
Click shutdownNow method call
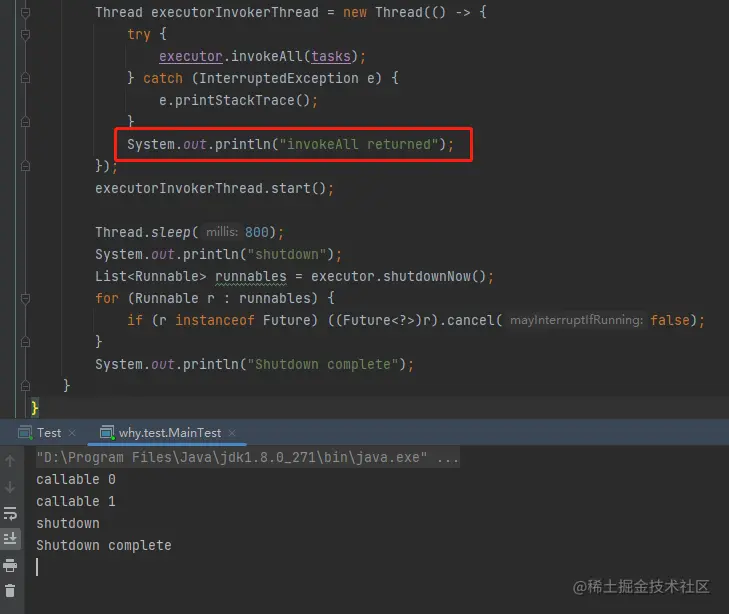click(426, 277)
